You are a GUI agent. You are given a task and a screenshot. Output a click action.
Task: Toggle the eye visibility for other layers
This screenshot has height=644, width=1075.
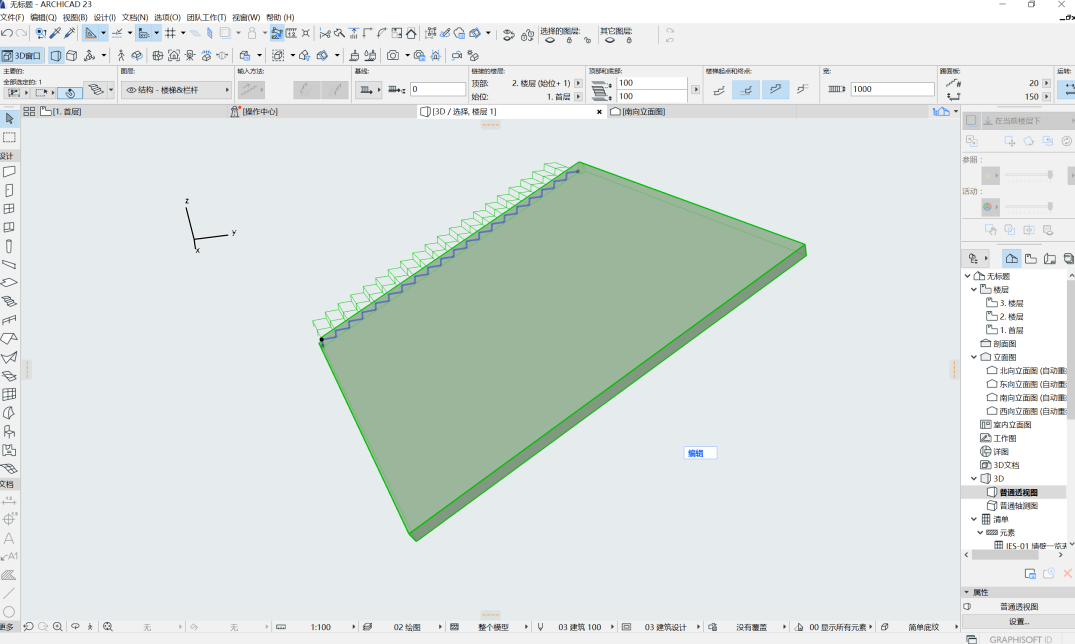tap(609, 40)
